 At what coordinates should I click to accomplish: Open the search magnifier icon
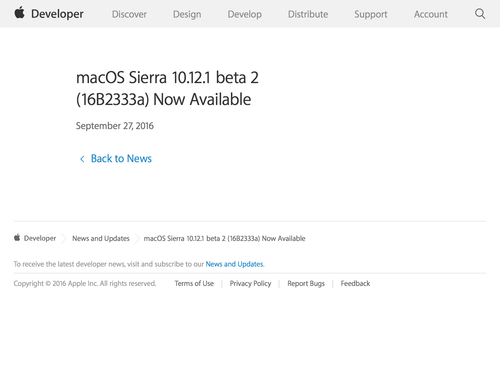(x=480, y=14)
